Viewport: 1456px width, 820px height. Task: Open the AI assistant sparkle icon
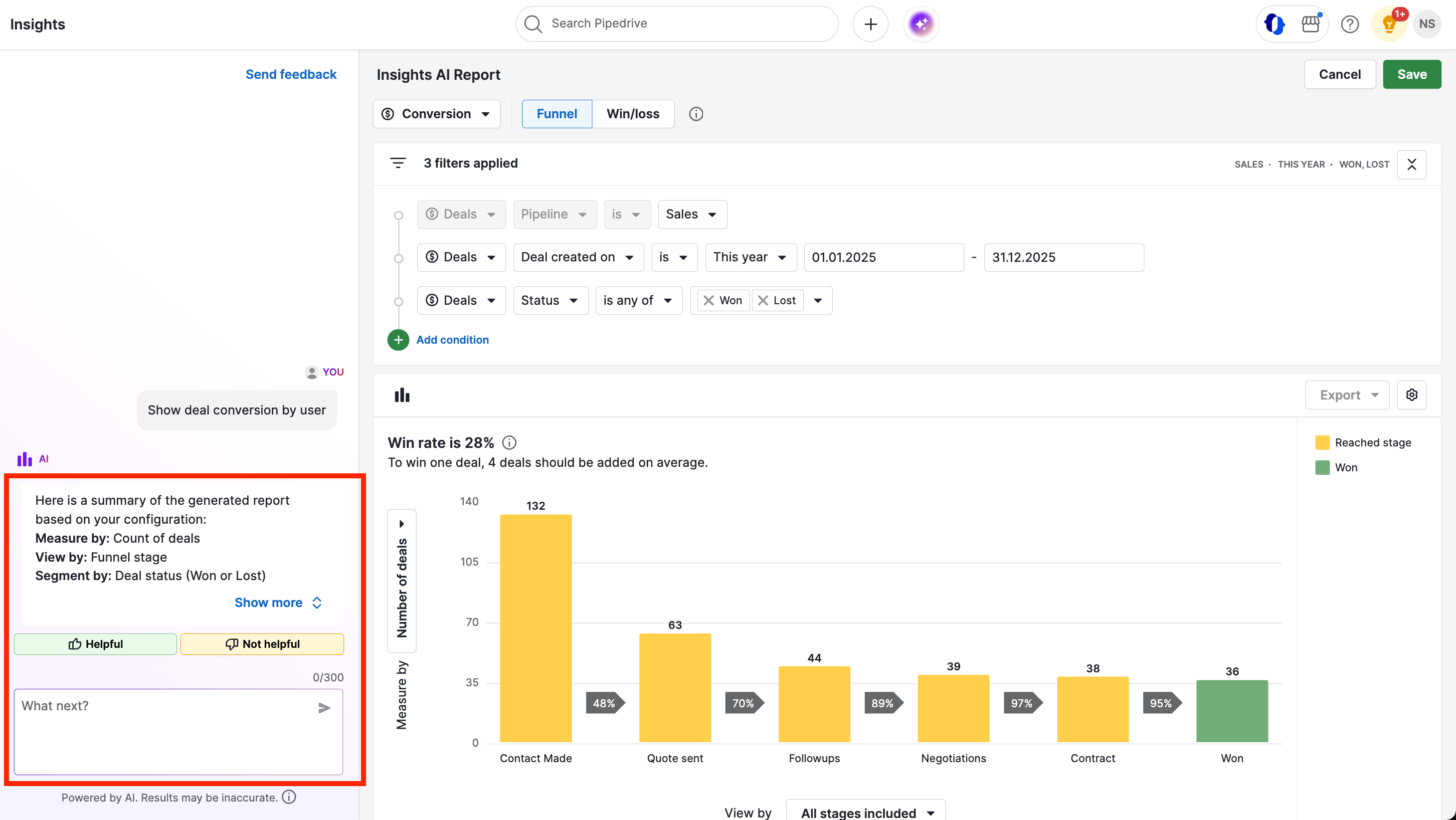(920, 24)
